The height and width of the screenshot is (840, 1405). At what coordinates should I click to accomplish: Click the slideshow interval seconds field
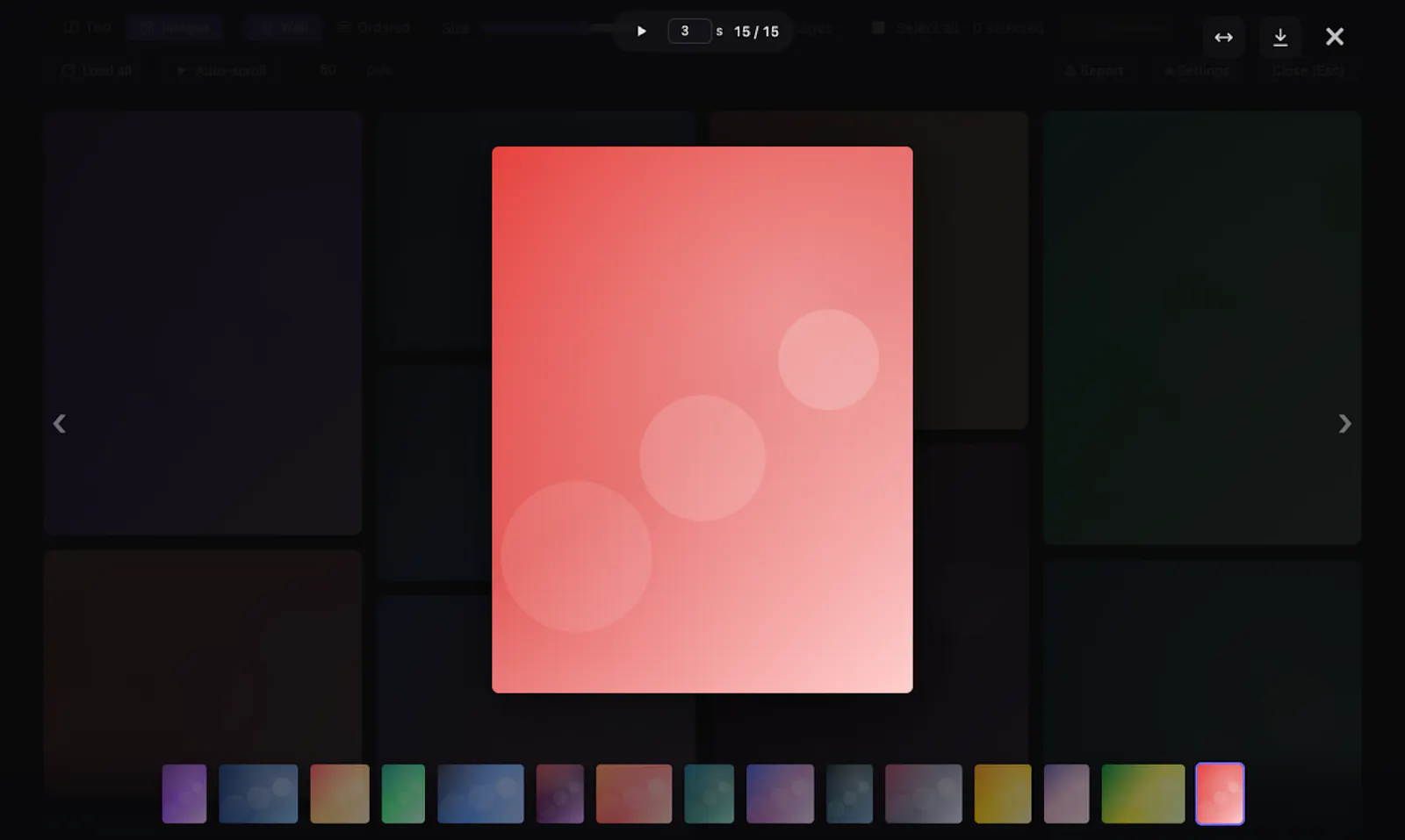tap(689, 32)
